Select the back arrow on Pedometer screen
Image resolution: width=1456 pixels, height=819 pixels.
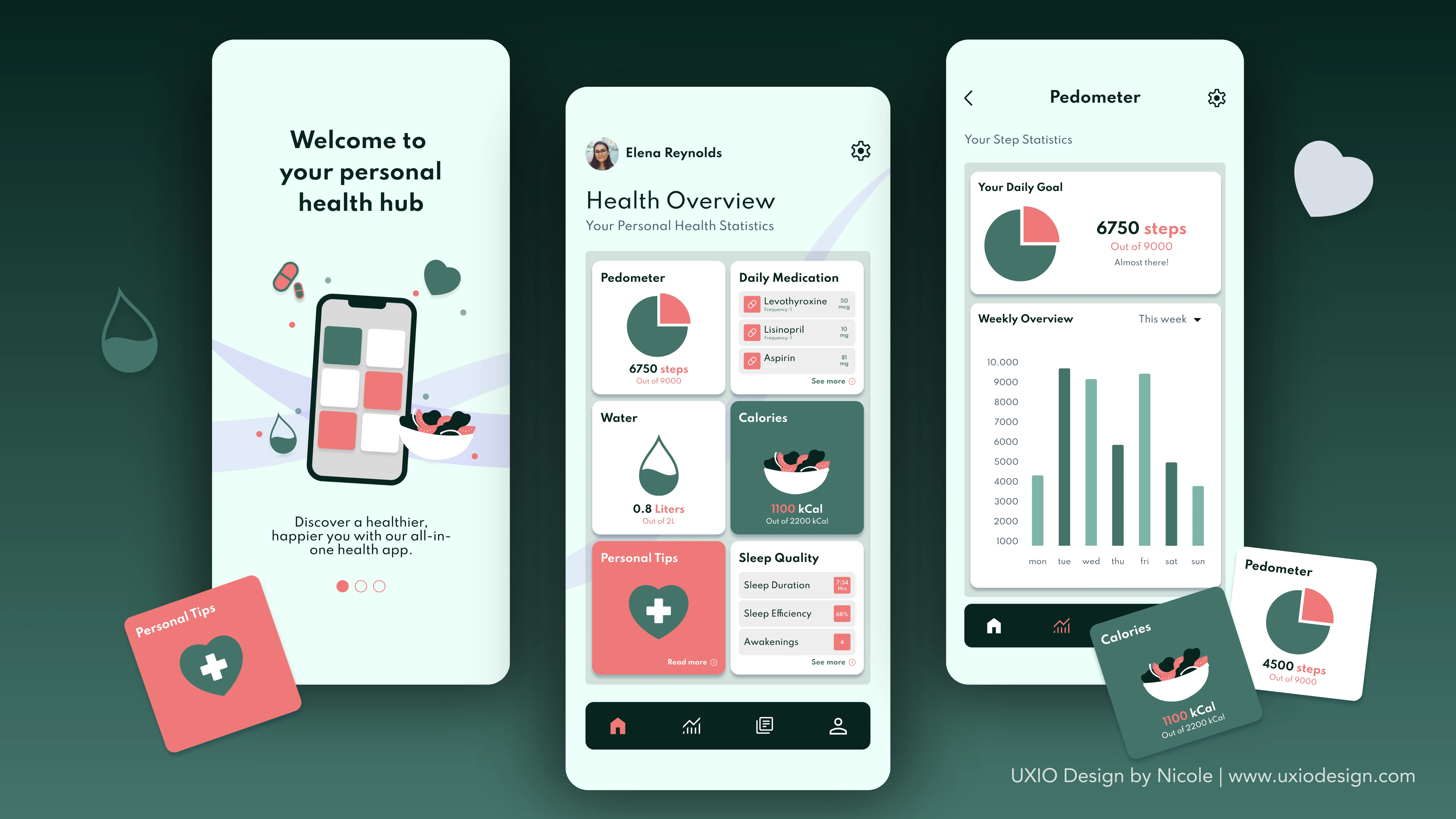tap(968, 97)
